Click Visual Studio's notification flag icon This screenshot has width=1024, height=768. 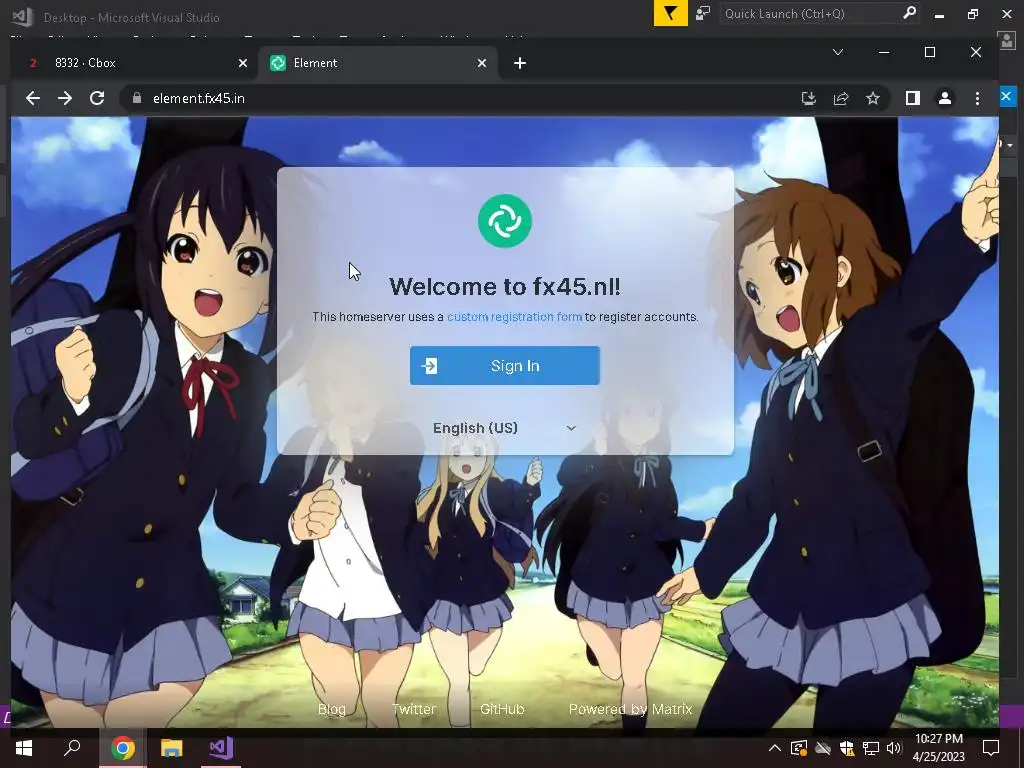click(671, 14)
